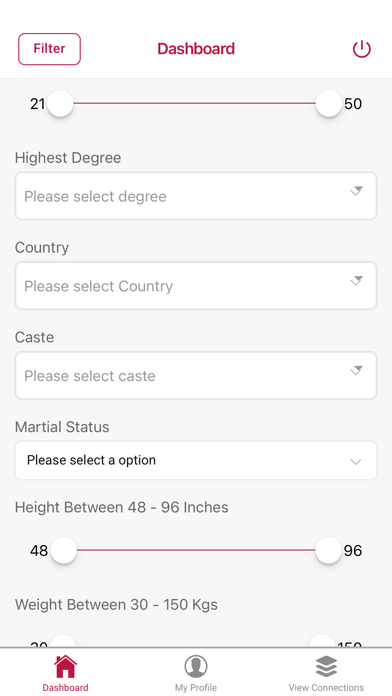Tap the View Connections layers icon
This screenshot has width=392, height=696.
[326, 666]
